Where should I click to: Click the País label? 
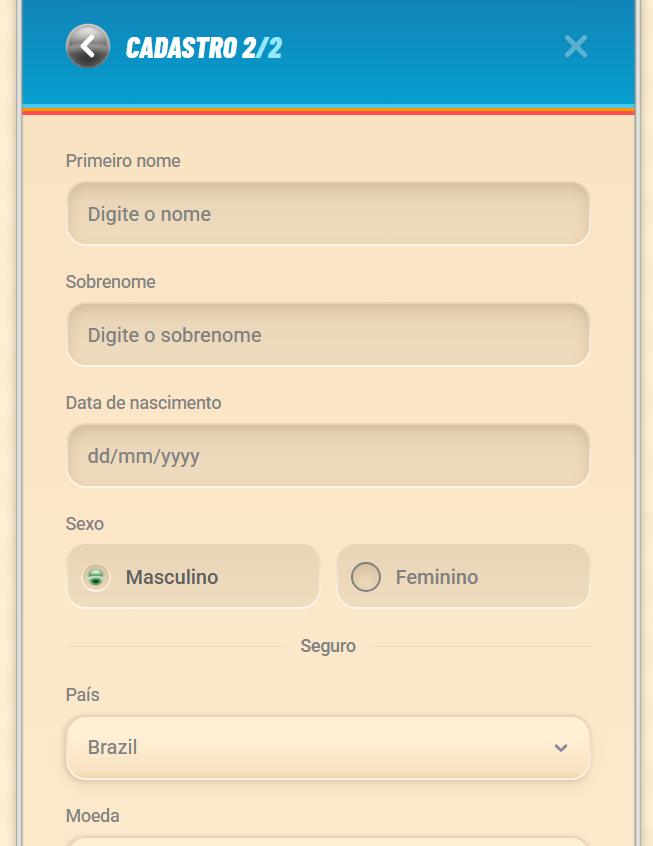[83, 694]
